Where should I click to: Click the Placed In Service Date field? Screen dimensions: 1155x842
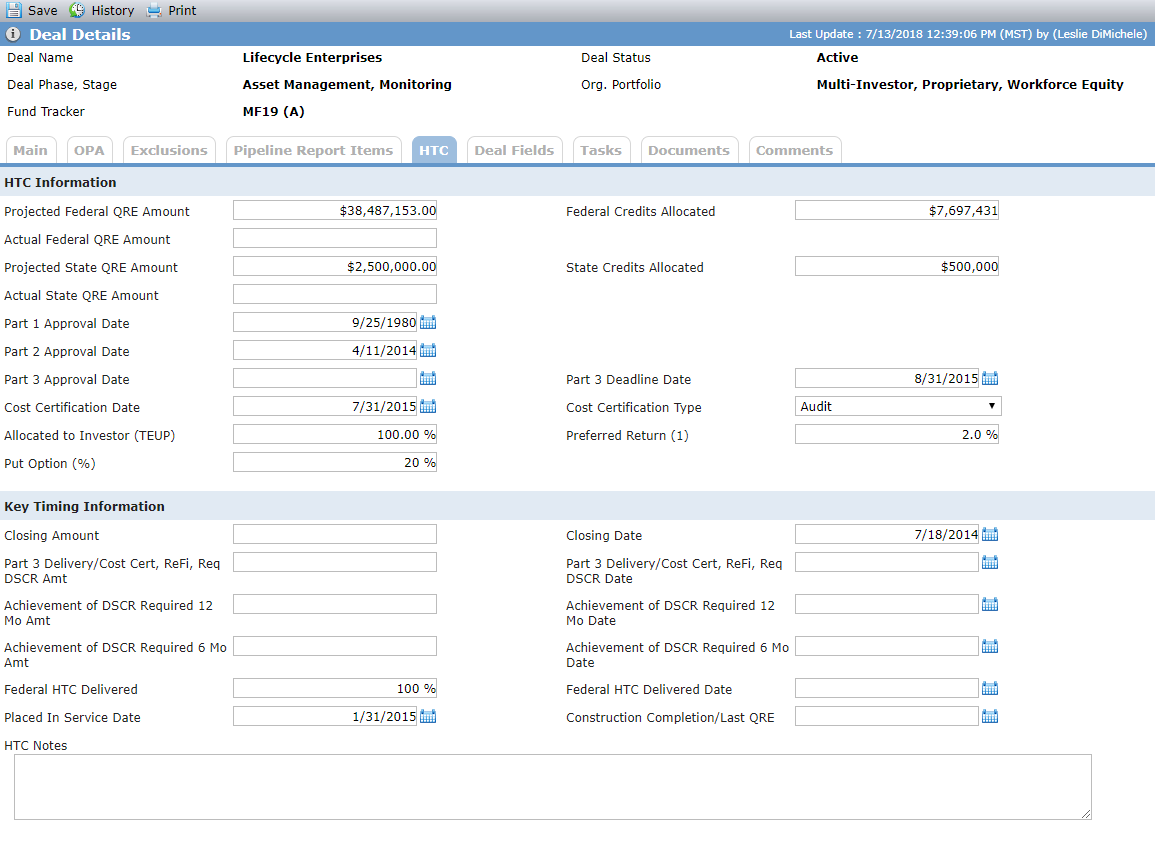click(325, 717)
